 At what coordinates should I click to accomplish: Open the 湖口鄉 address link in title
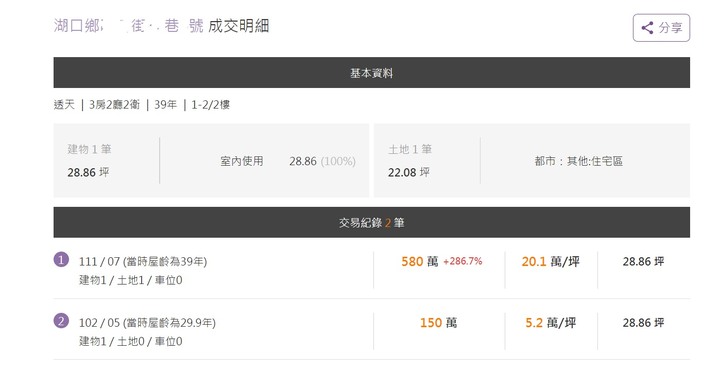coord(129,26)
